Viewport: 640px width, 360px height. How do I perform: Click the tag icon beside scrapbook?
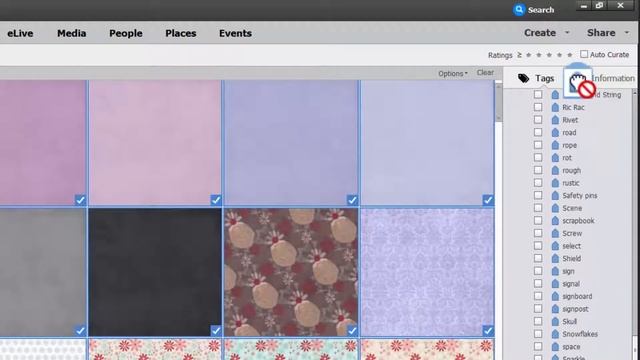pyautogui.click(x=555, y=221)
